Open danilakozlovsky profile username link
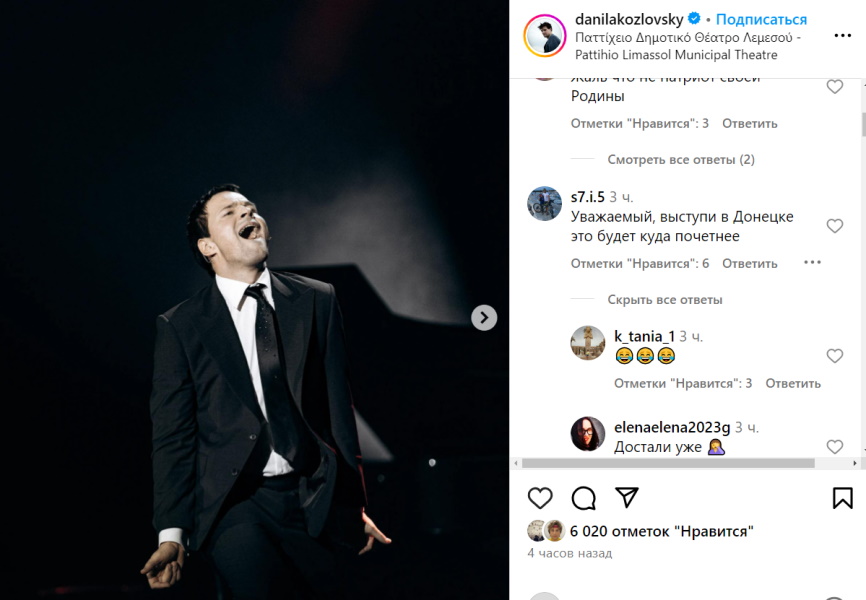Viewport: 866px width, 600px height. pos(629,20)
